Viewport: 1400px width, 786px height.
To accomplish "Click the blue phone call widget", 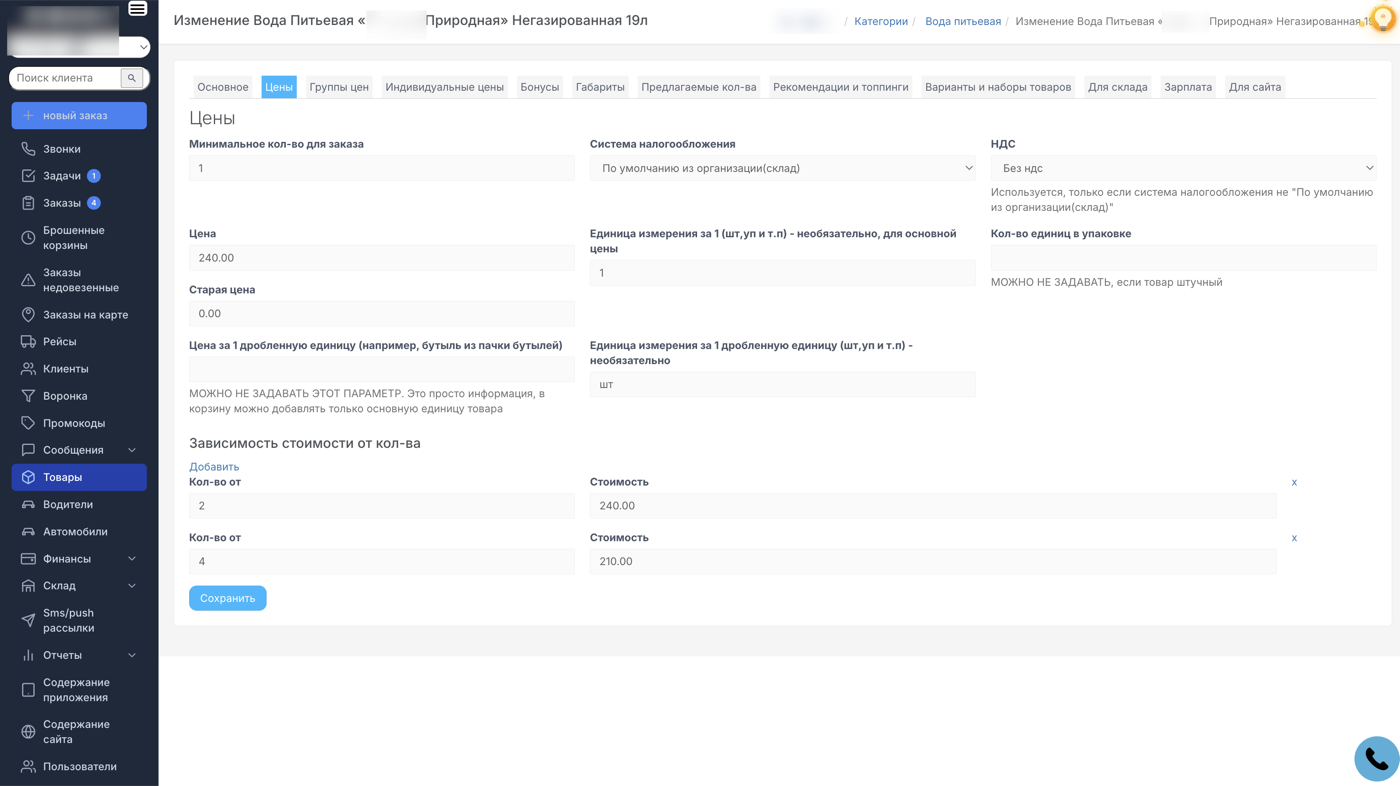I will tap(1376, 760).
